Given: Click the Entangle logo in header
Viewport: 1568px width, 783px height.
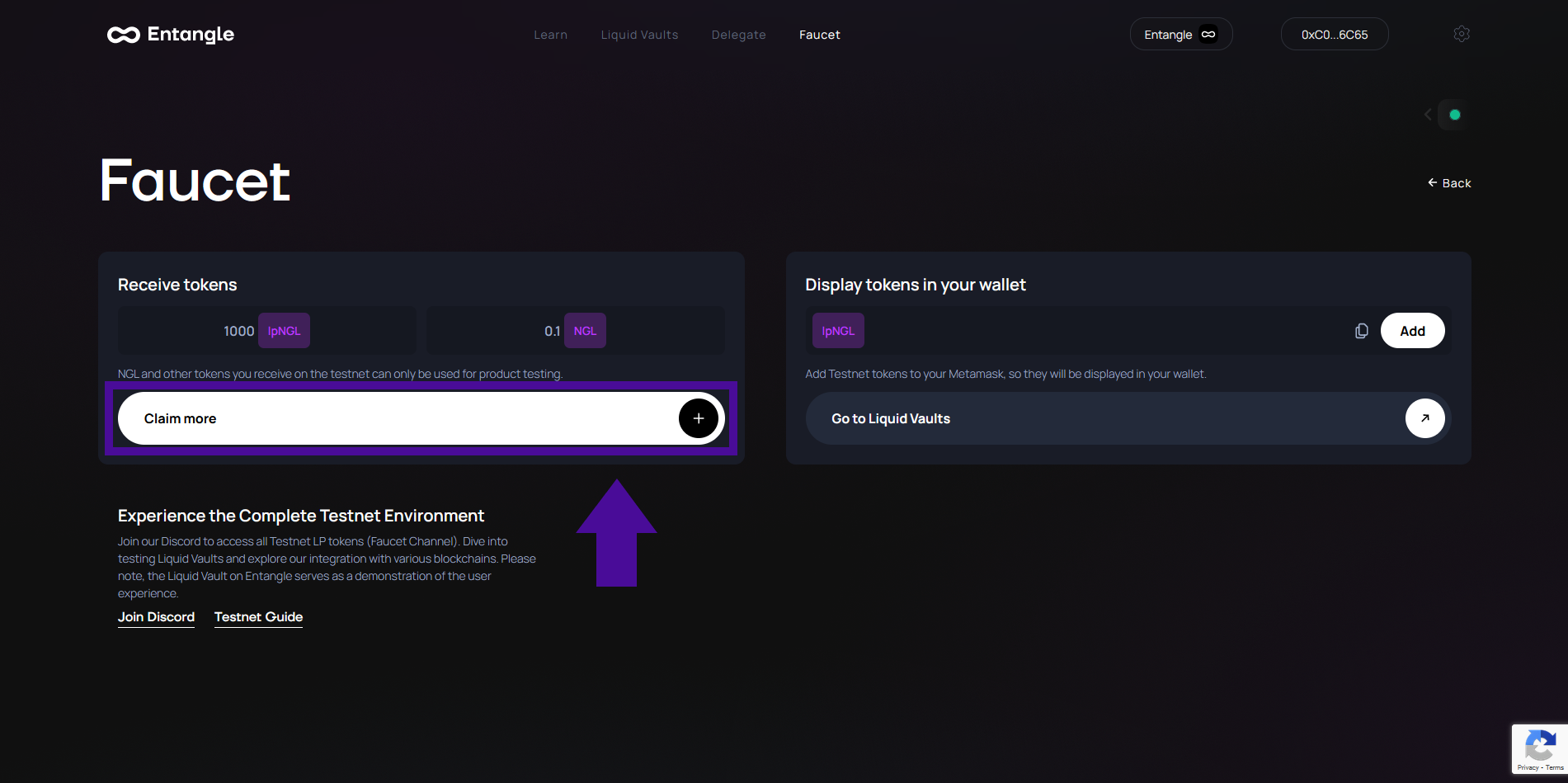Looking at the screenshot, I should (171, 35).
